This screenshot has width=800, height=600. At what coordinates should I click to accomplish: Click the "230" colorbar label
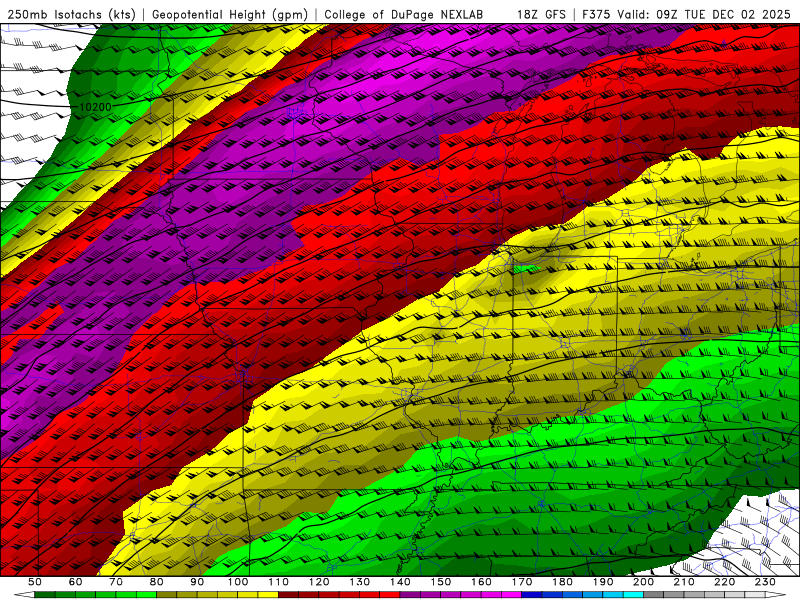pyautogui.click(x=765, y=582)
